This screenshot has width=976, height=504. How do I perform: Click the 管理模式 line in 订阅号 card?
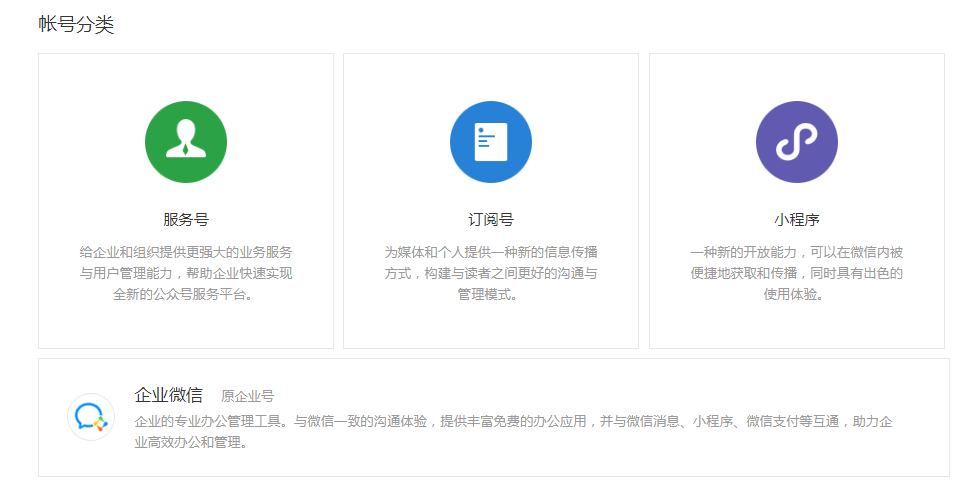(x=491, y=295)
